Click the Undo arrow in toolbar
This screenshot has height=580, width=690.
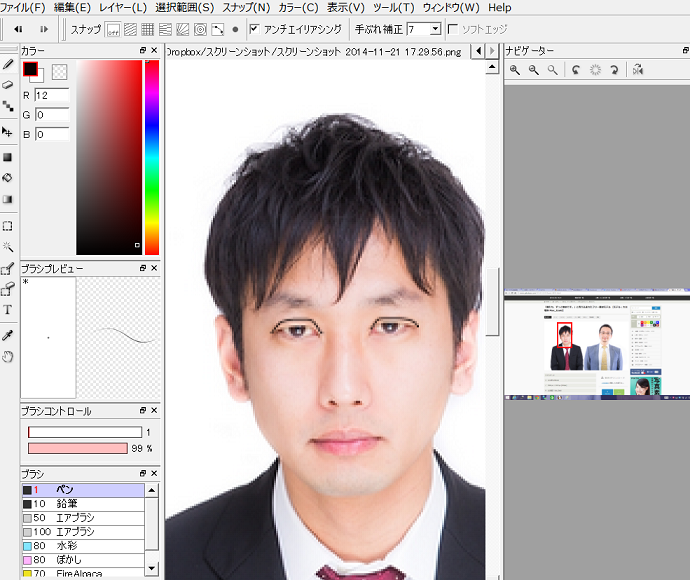(x=18, y=29)
